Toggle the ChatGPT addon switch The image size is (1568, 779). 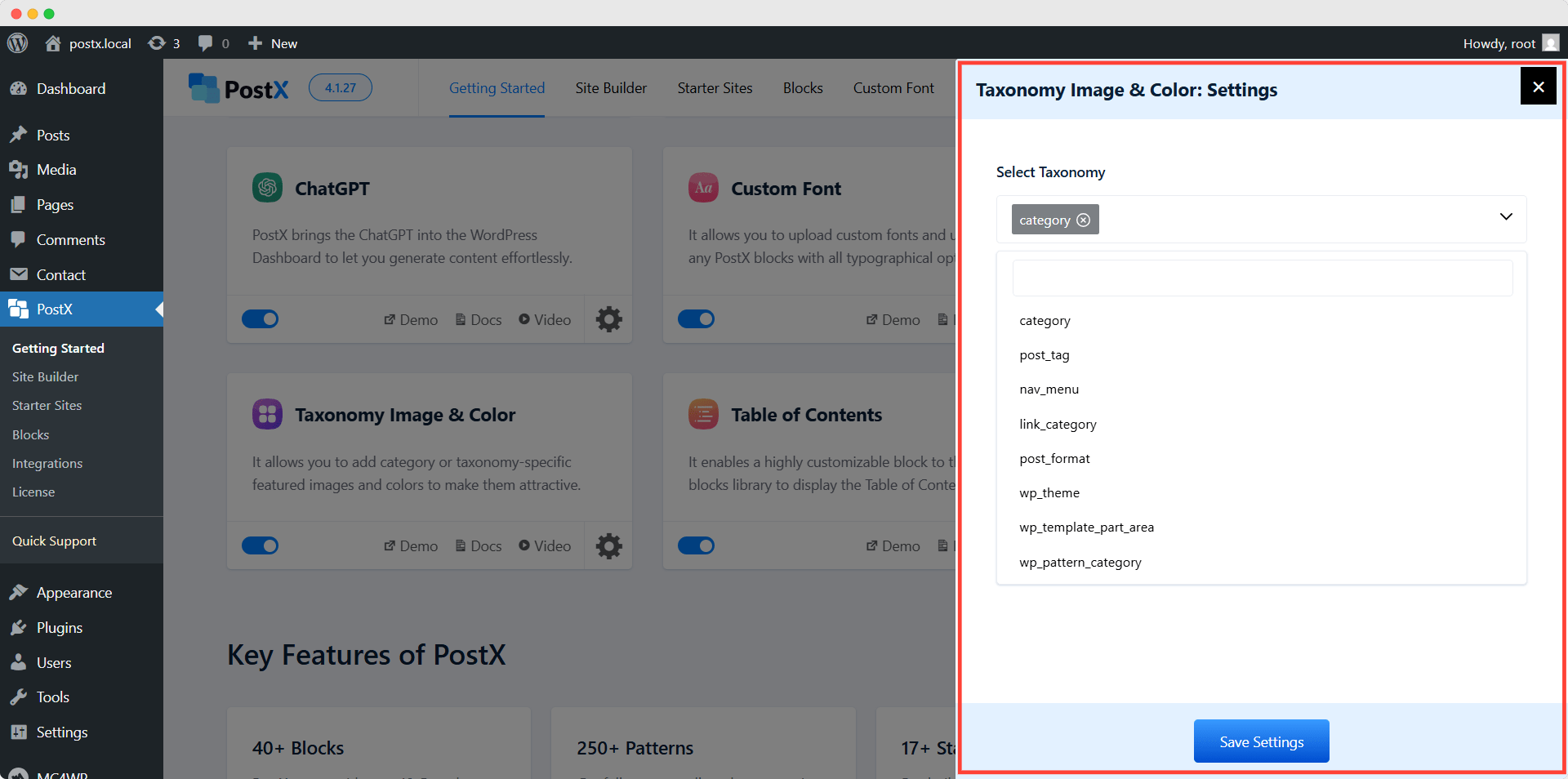(260, 319)
